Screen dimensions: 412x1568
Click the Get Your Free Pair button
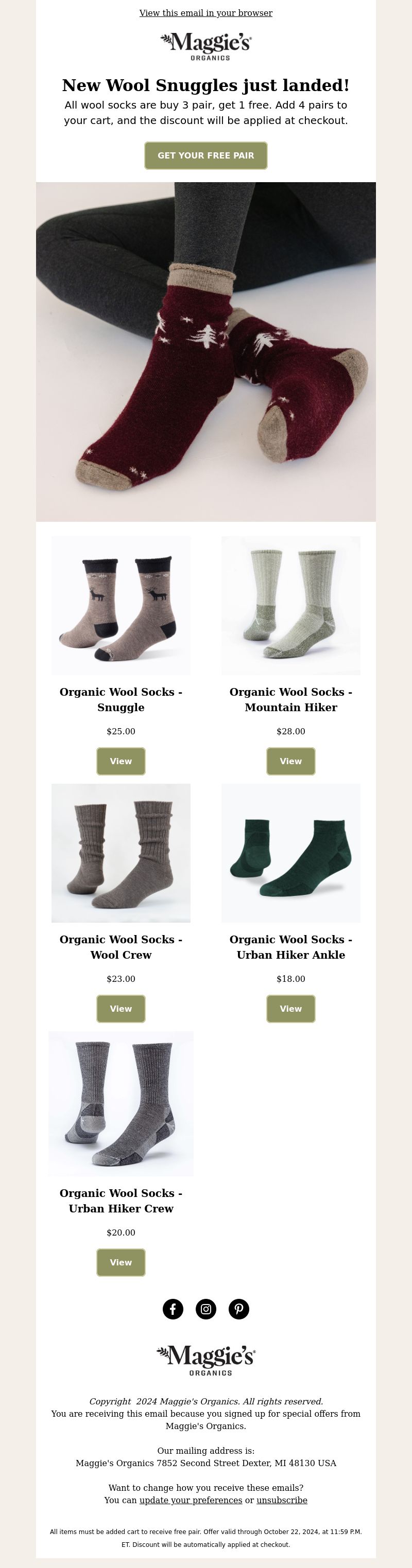(206, 155)
